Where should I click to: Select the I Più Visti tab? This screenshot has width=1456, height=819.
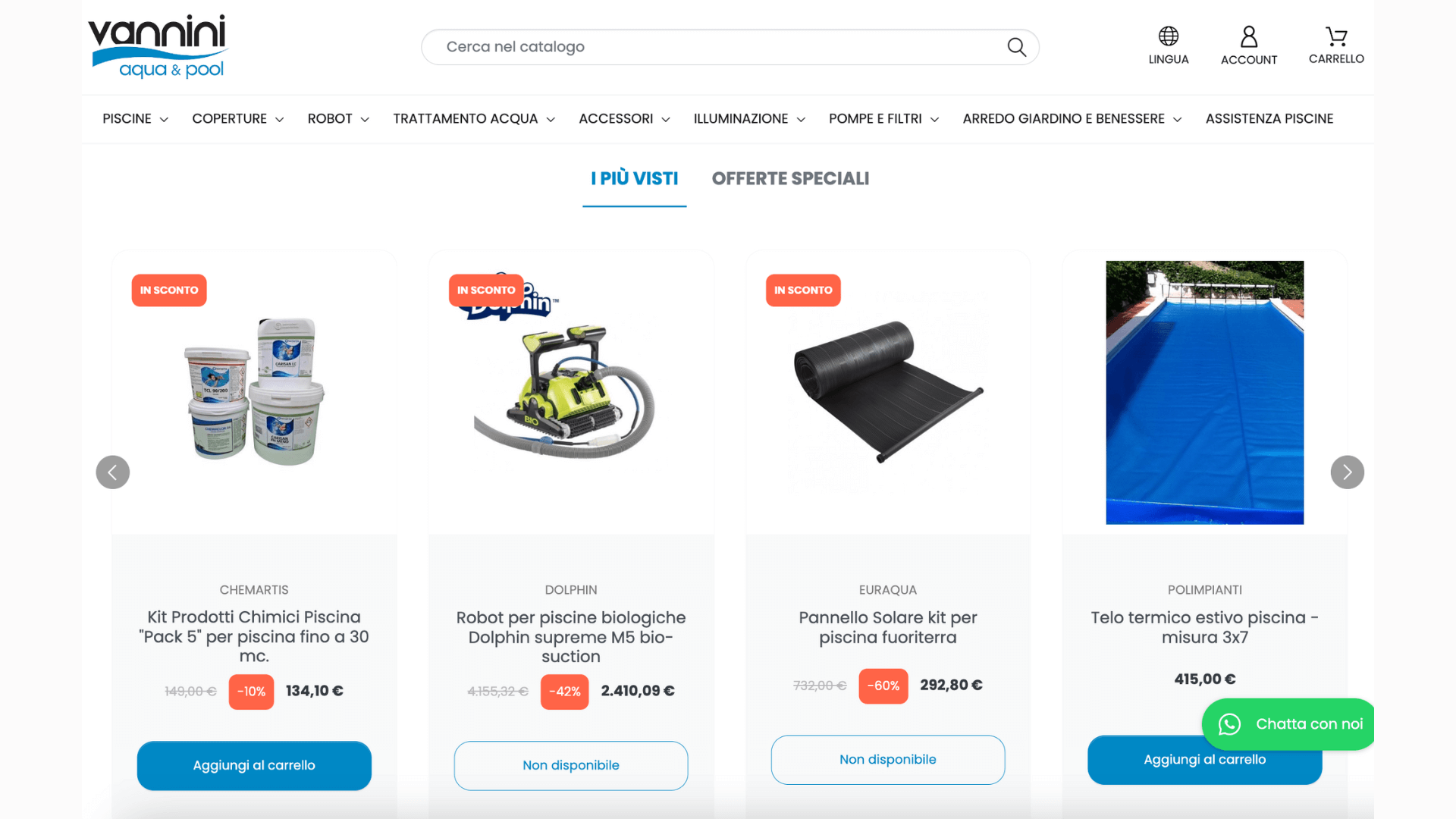(634, 179)
